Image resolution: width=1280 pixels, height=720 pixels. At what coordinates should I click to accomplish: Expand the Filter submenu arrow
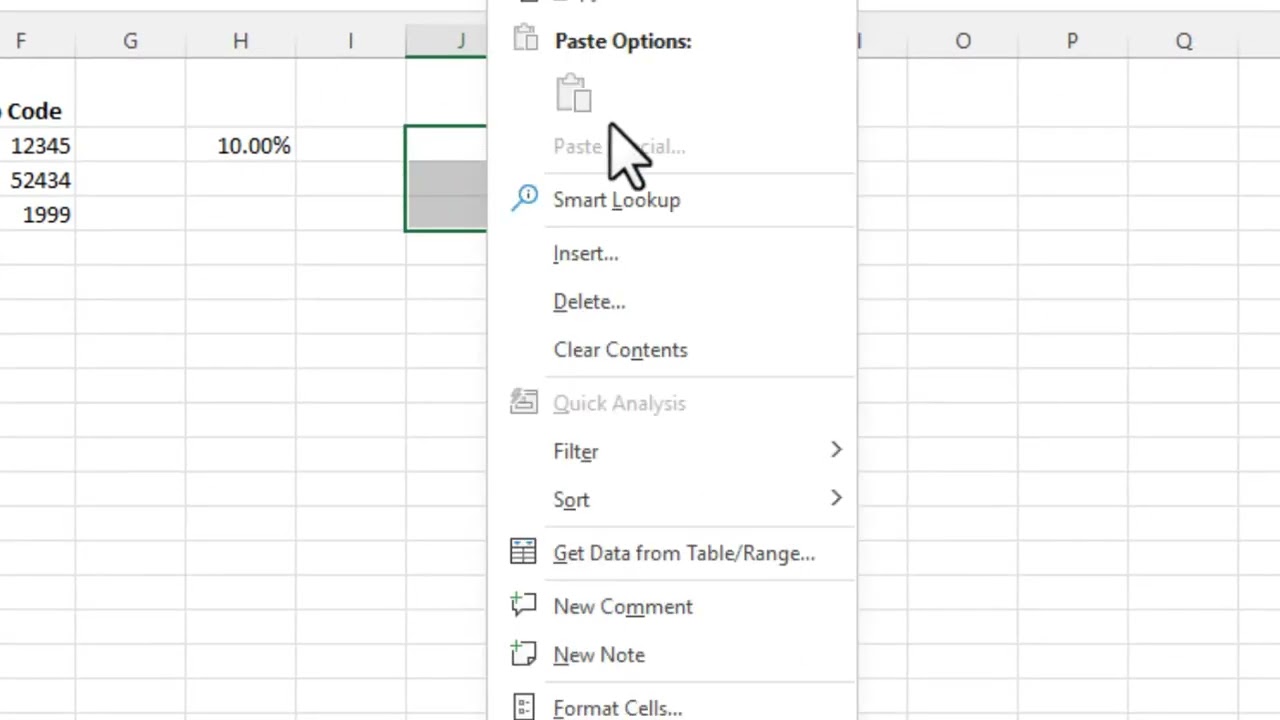pyautogui.click(x=836, y=451)
